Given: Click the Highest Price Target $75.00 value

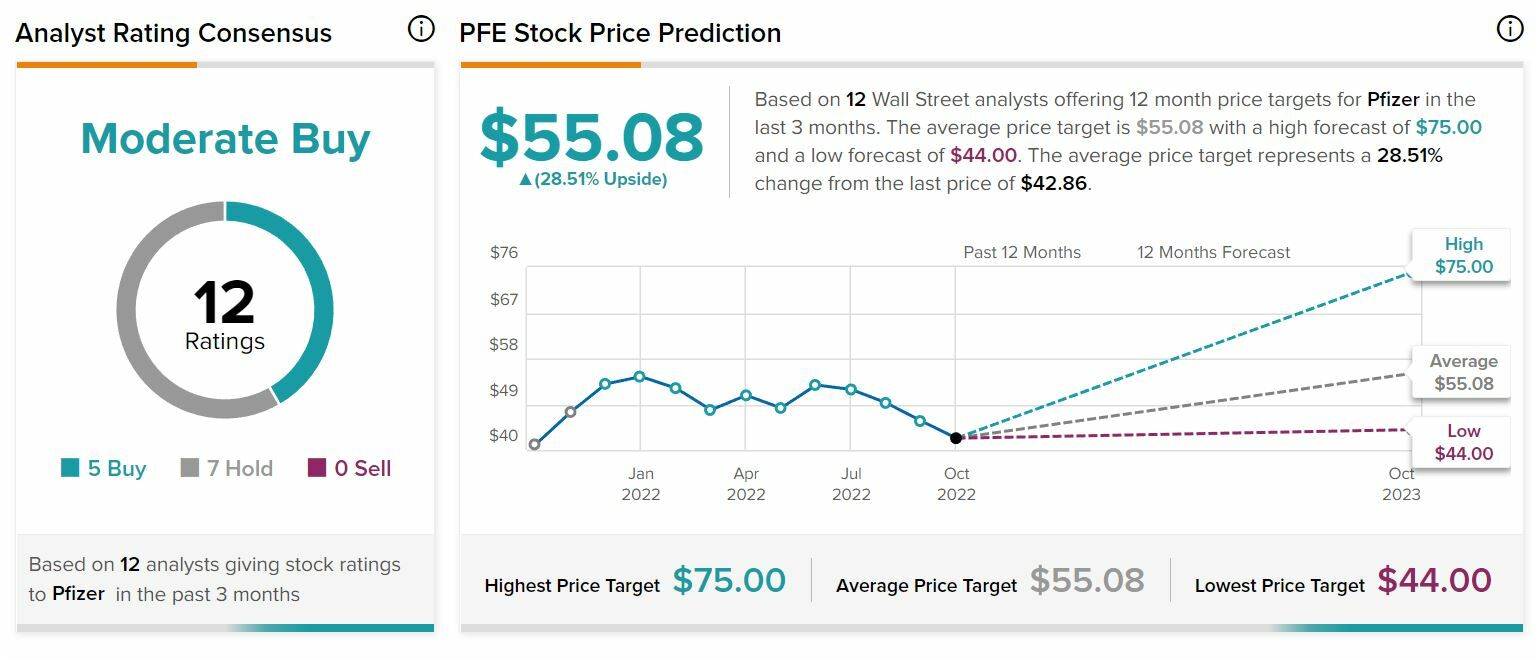Looking at the screenshot, I should [729, 581].
